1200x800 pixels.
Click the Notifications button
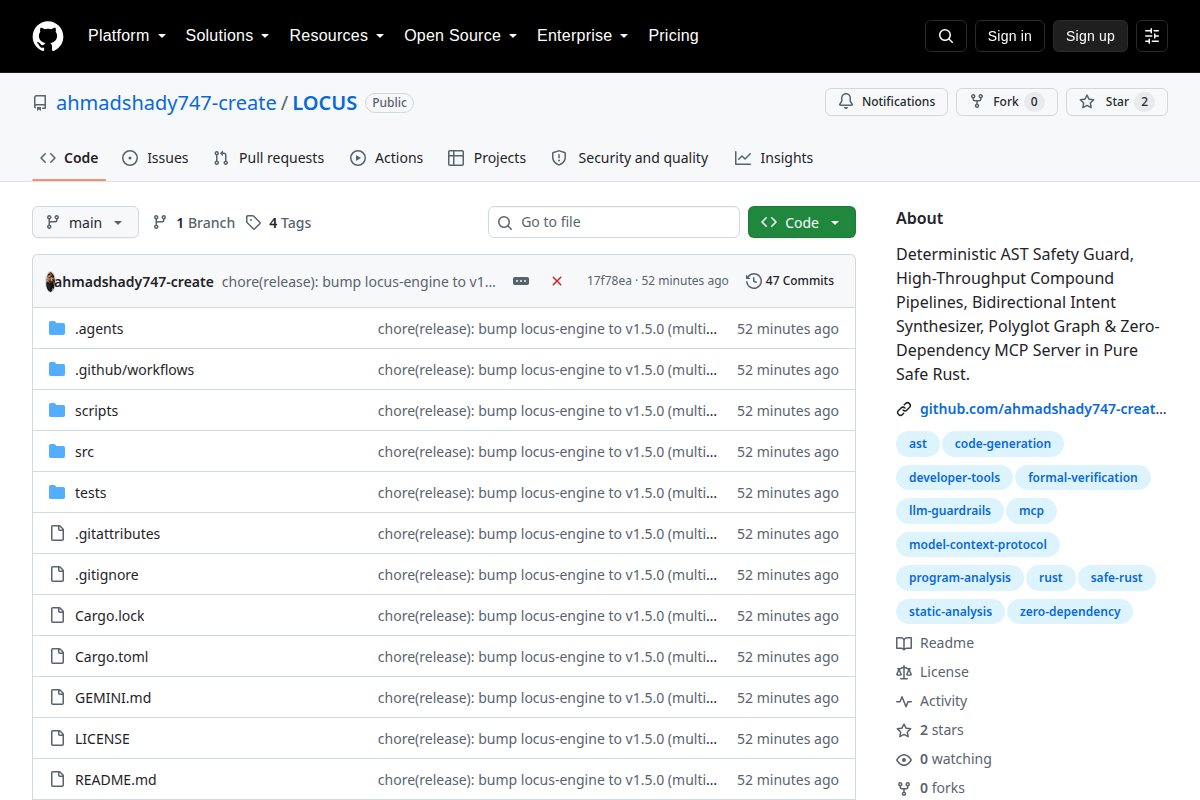pyautogui.click(x=886, y=102)
